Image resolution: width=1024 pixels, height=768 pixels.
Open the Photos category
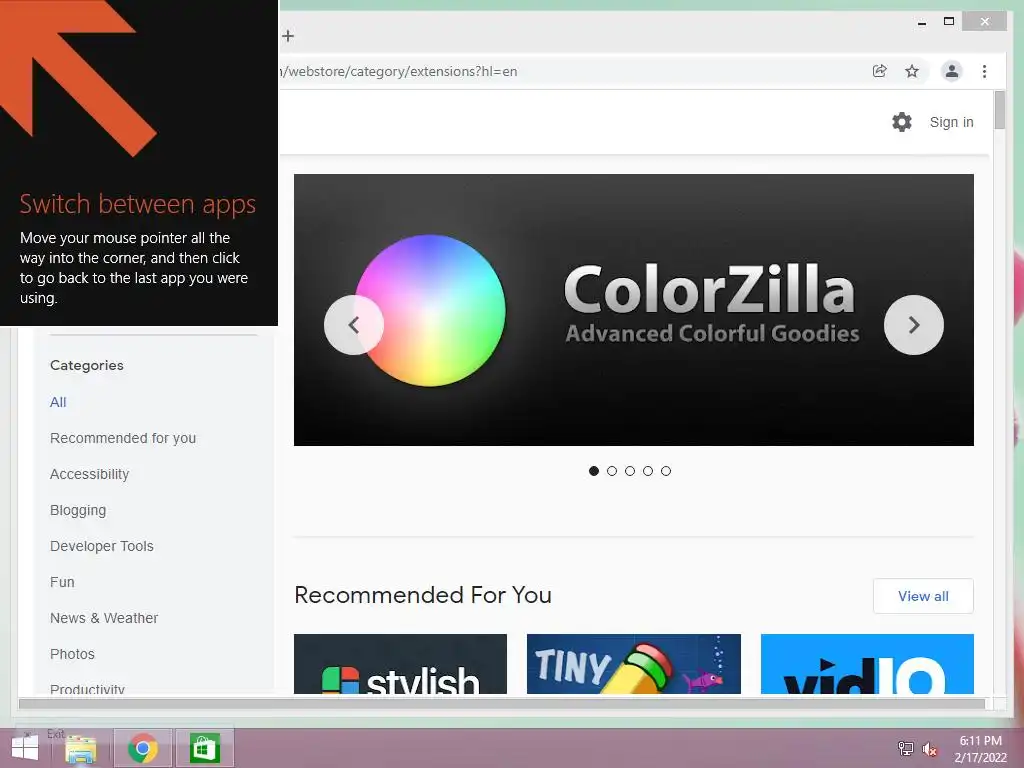tap(72, 654)
